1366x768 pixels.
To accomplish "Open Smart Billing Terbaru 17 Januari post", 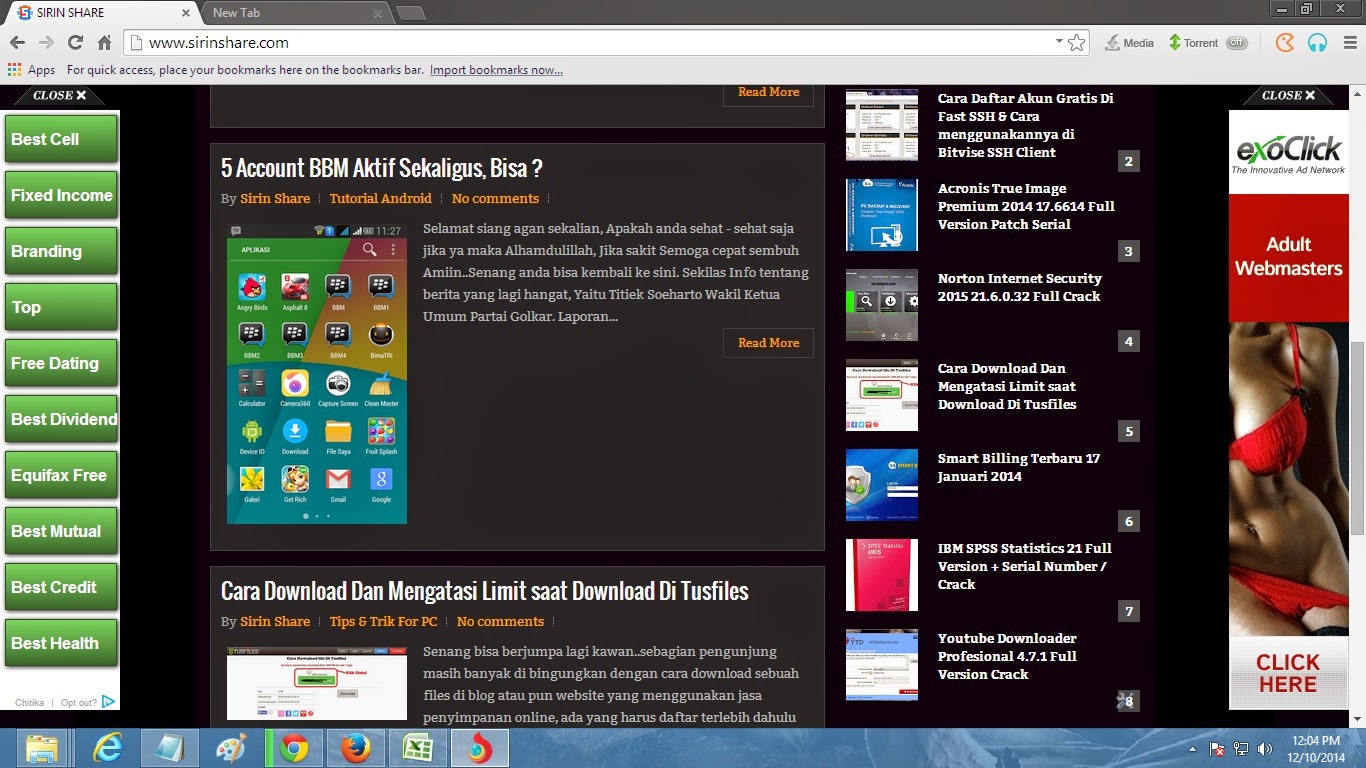I will click(1018, 467).
